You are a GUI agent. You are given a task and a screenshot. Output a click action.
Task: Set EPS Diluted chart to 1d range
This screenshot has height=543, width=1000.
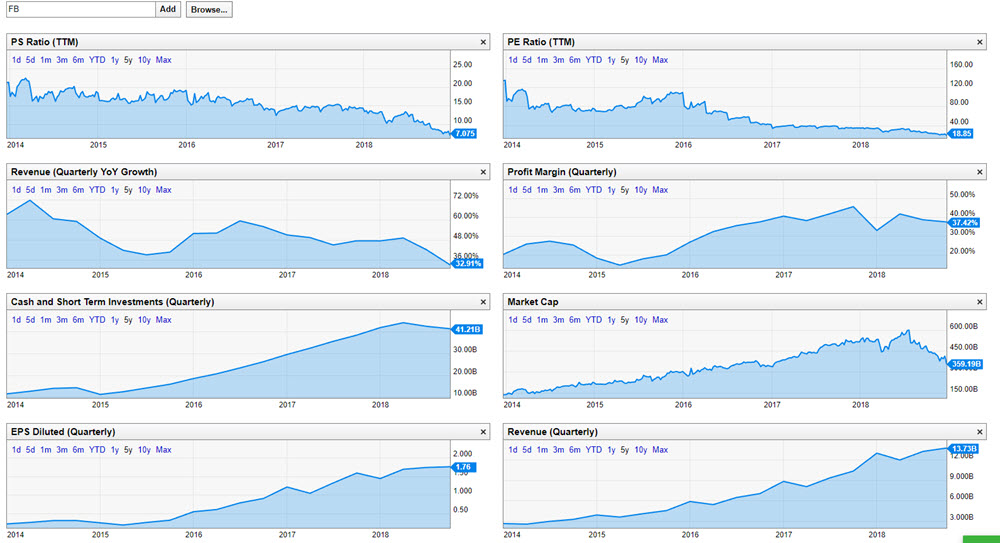click(x=16, y=450)
